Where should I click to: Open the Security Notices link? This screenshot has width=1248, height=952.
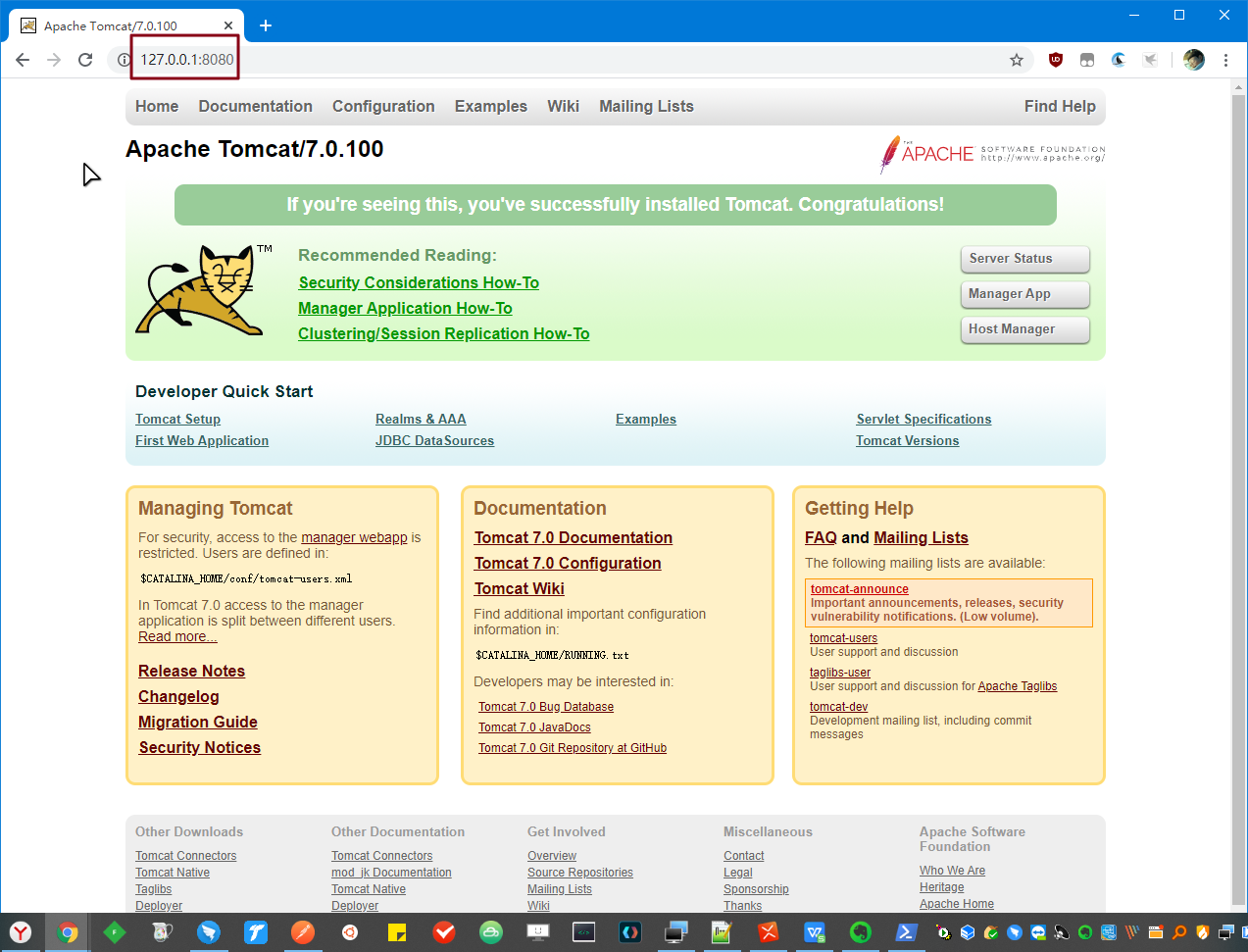[x=200, y=748]
